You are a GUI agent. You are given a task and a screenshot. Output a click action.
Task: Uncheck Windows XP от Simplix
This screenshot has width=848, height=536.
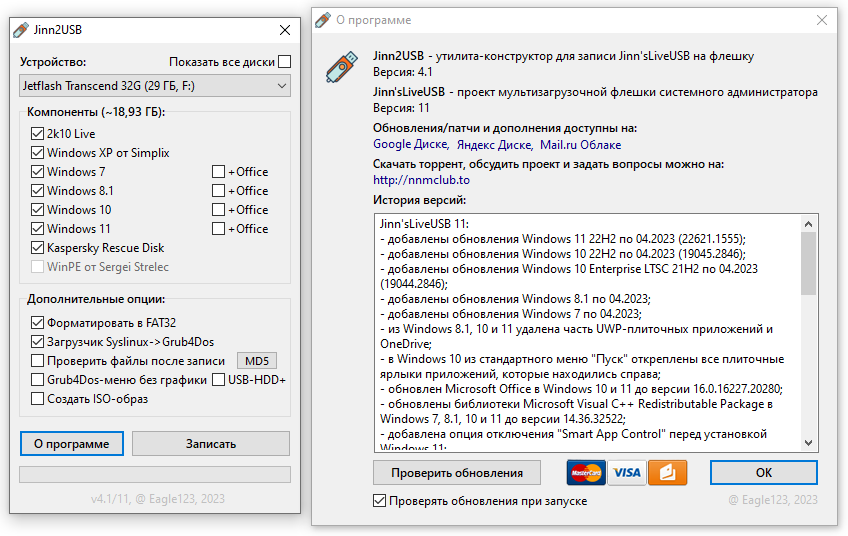point(37,153)
